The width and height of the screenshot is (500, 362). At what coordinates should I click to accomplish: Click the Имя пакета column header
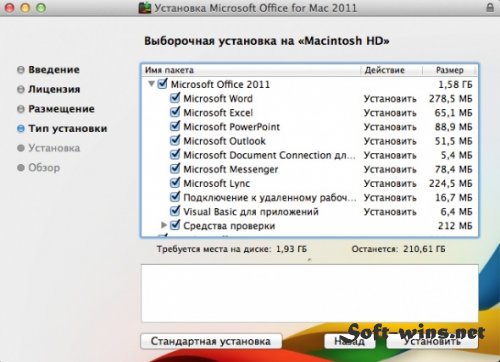(169, 70)
